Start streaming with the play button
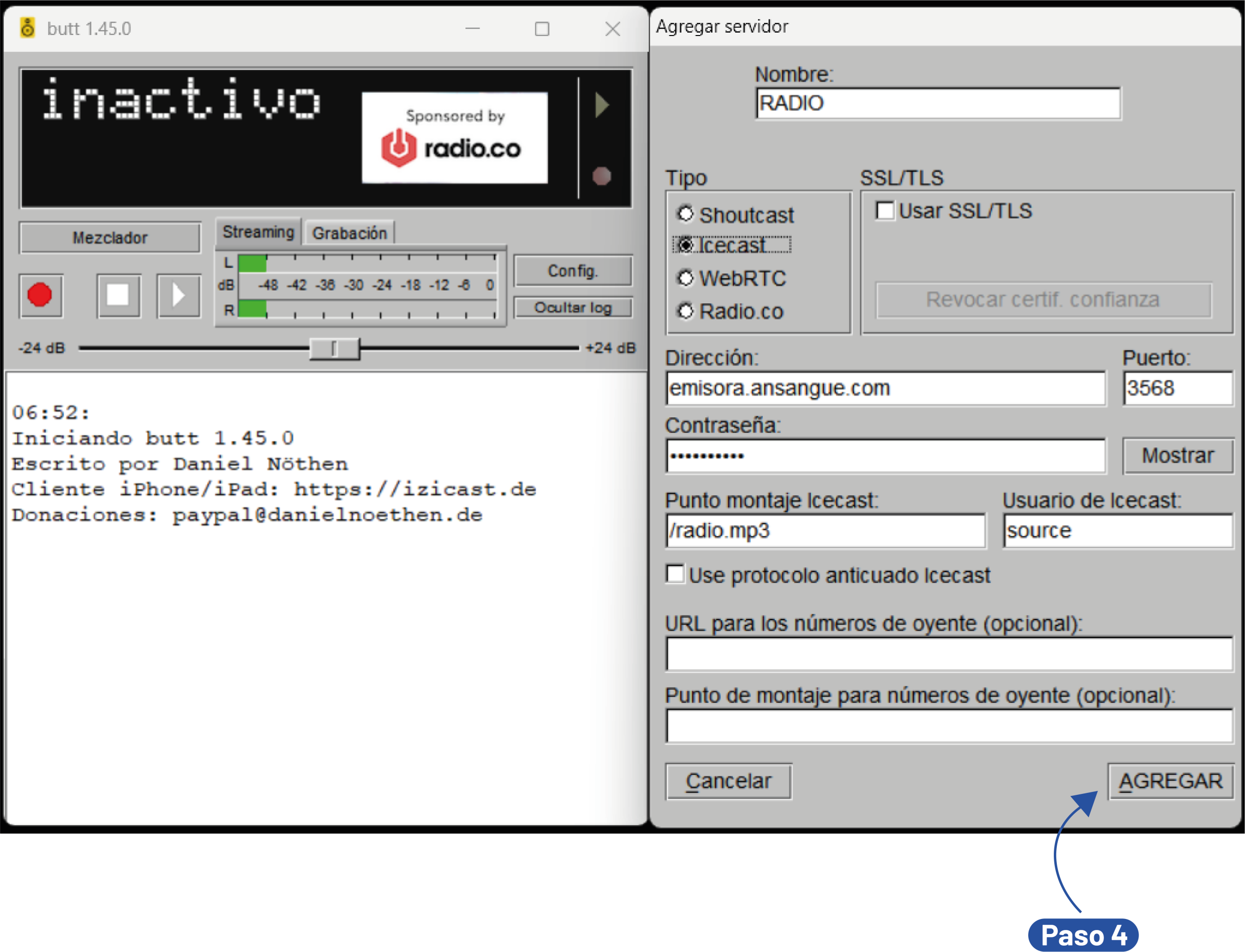The image size is (1245, 952). (178, 295)
